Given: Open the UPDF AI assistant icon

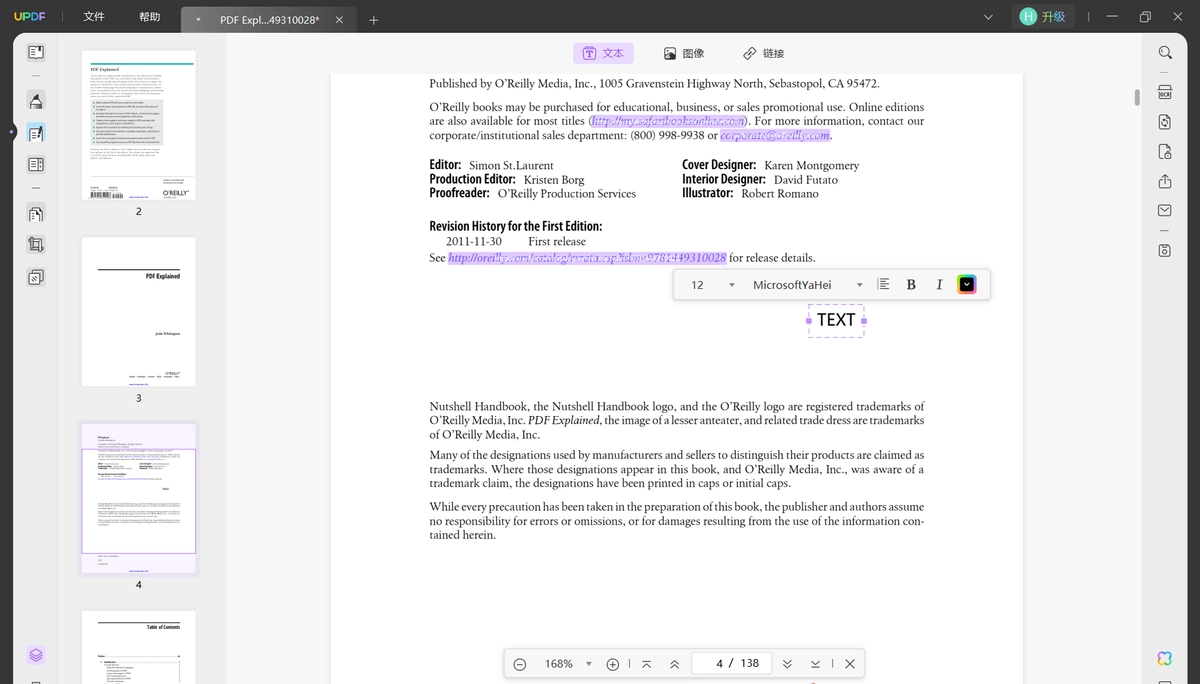Looking at the screenshot, I should (x=1165, y=657).
